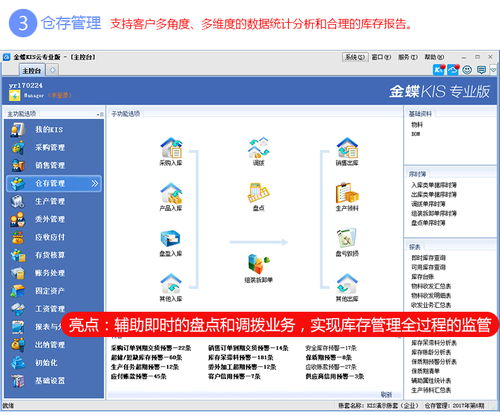Screen dimensions: 500x418
Task: Launch the 产品入库 function icon
Action: 171,197
